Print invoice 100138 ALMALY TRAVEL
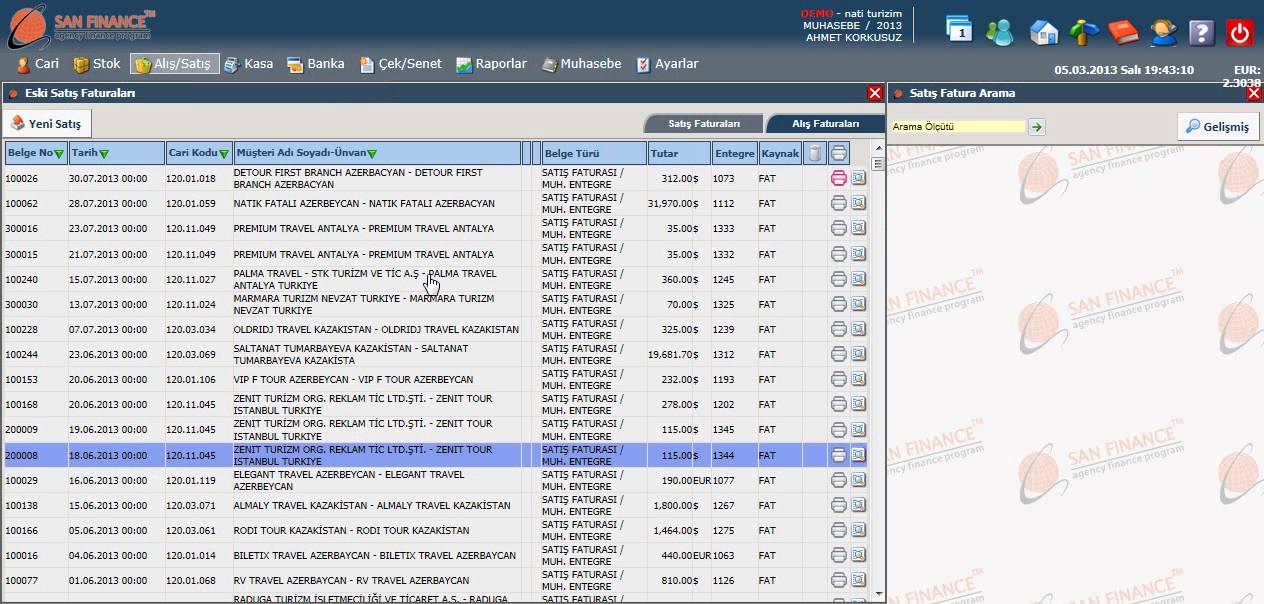1264x604 pixels. coord(839,505)
